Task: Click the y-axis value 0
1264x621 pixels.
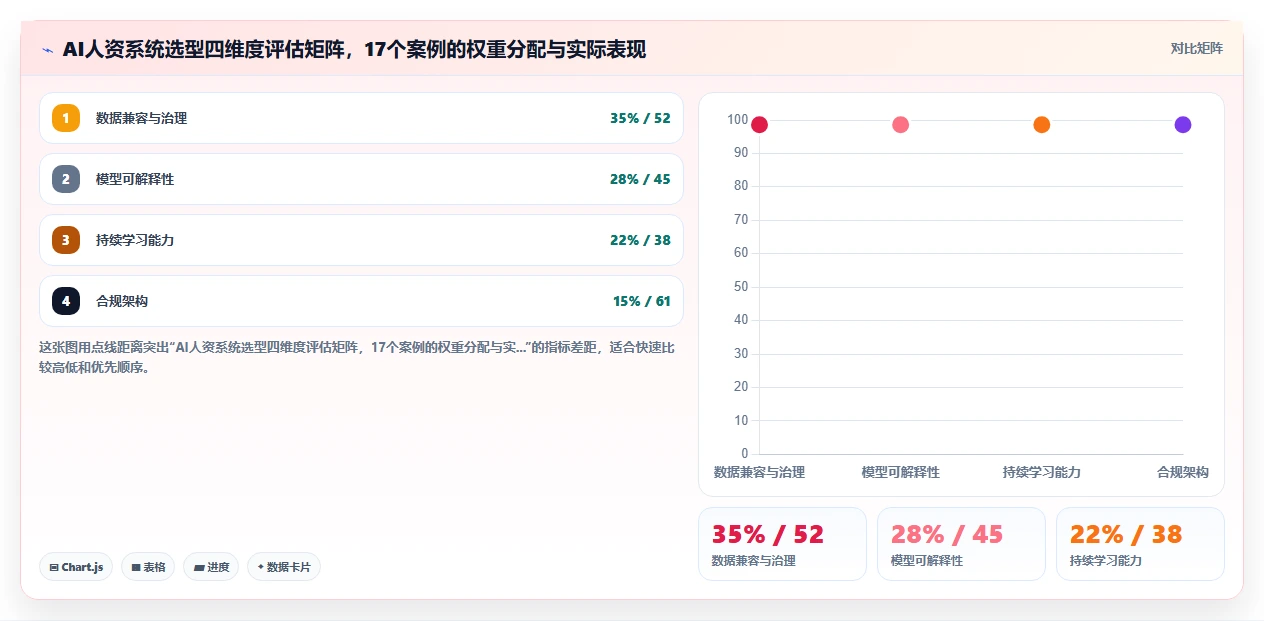Action: coord(744,454)
